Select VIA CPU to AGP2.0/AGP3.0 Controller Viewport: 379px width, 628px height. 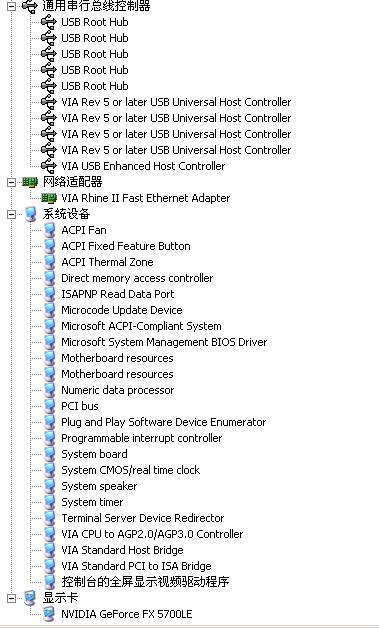pos(152,534)
